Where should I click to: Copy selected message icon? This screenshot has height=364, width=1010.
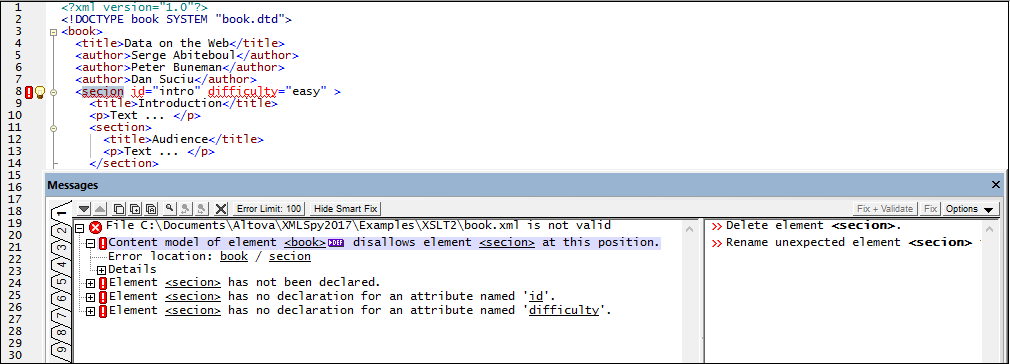coord(119,209)
